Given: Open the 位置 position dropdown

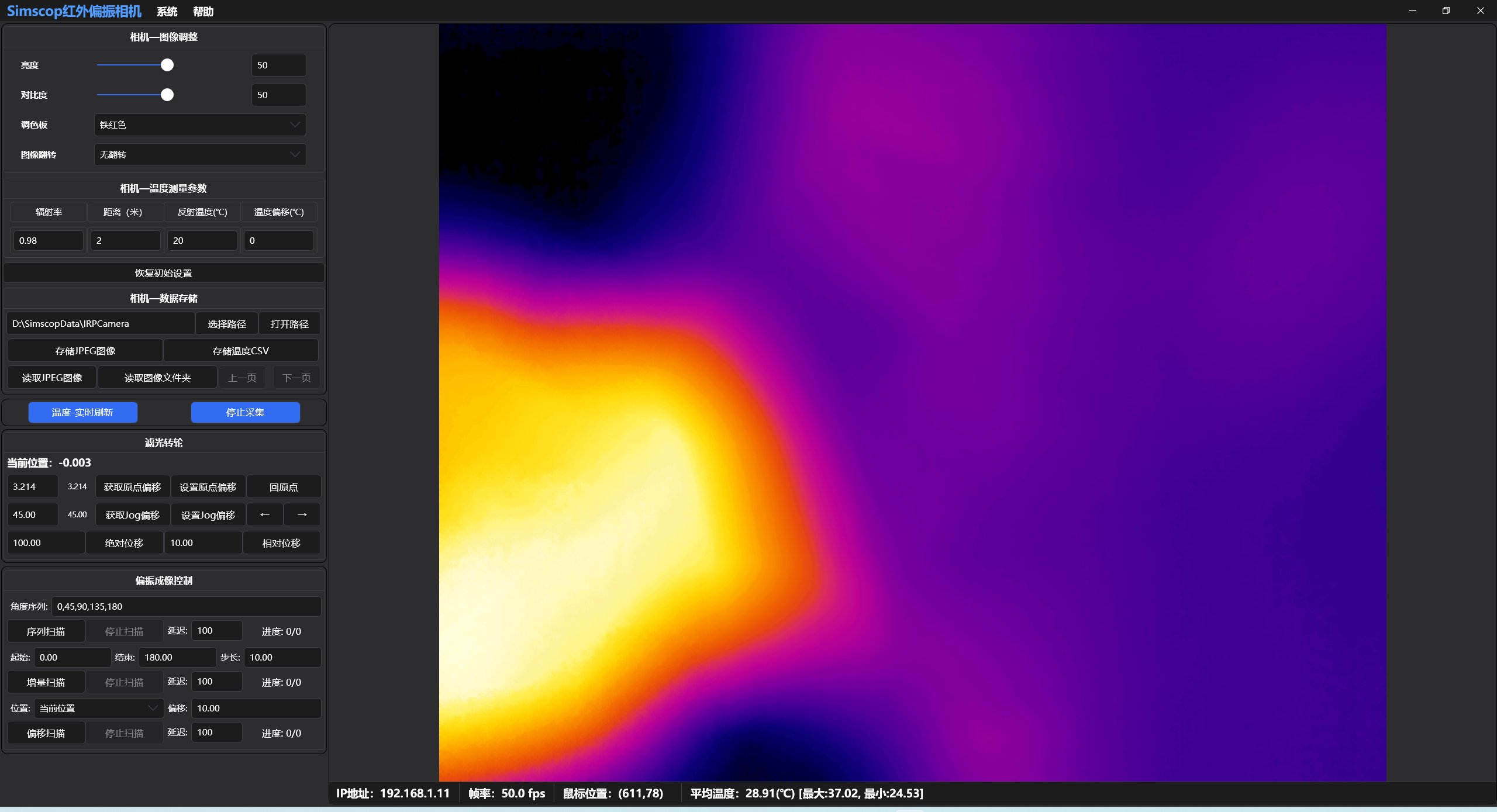Looking at the screenshot, I should click(98, 708).
